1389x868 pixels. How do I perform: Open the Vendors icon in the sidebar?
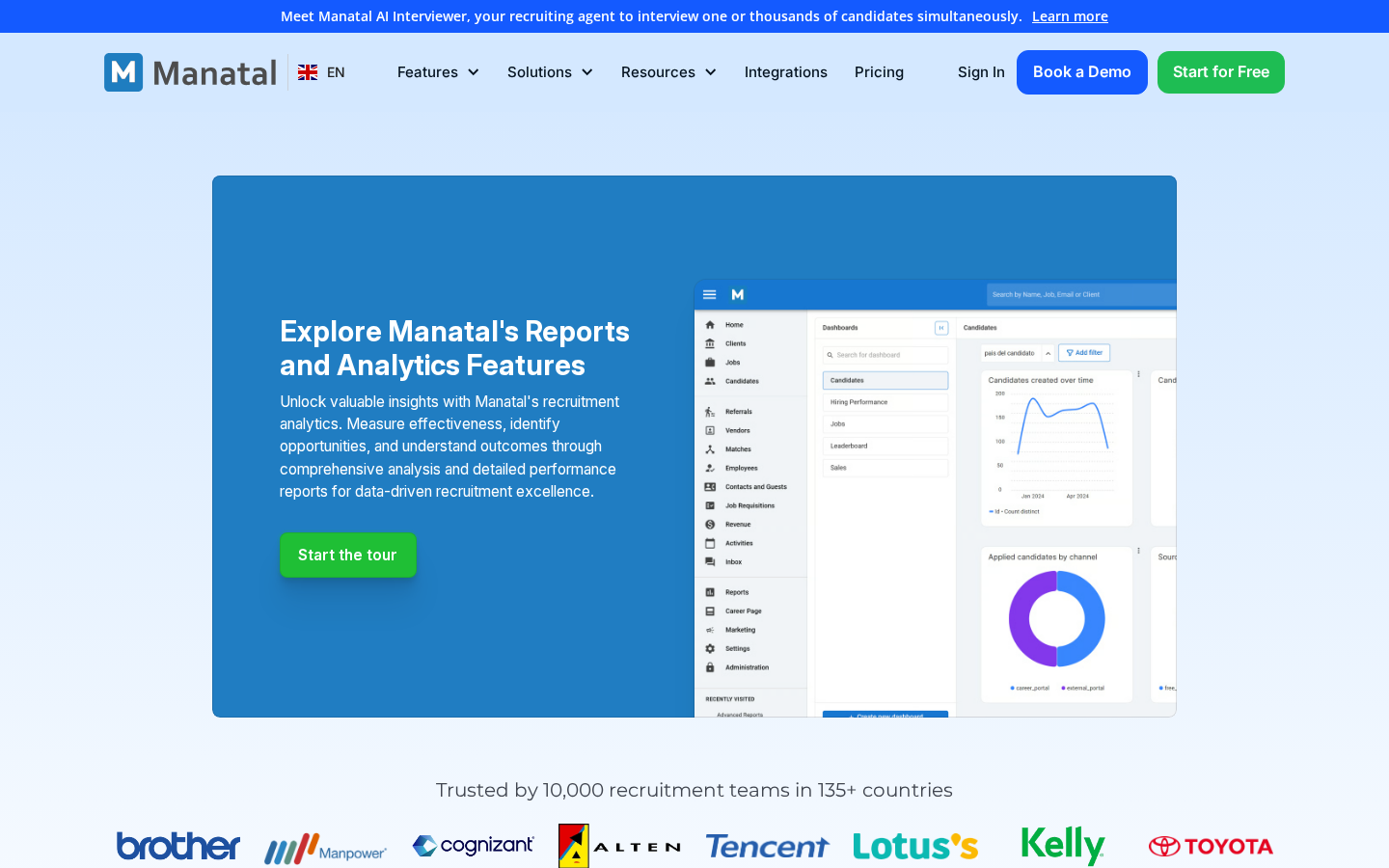(x=710, y=430)
